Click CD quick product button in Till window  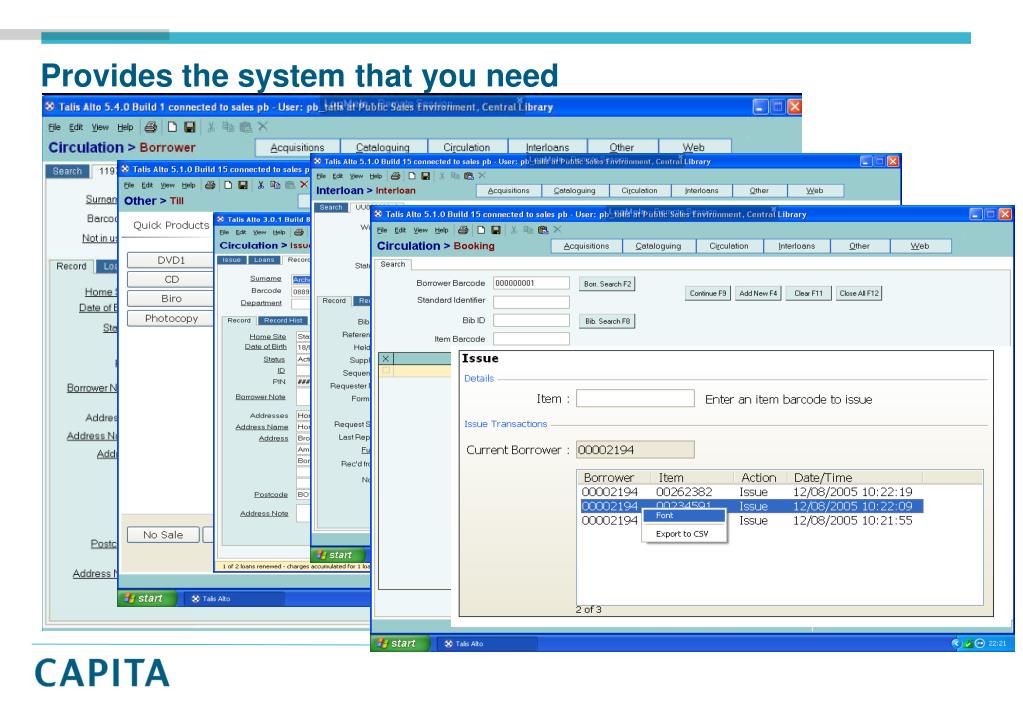click(x=171, y=279)
